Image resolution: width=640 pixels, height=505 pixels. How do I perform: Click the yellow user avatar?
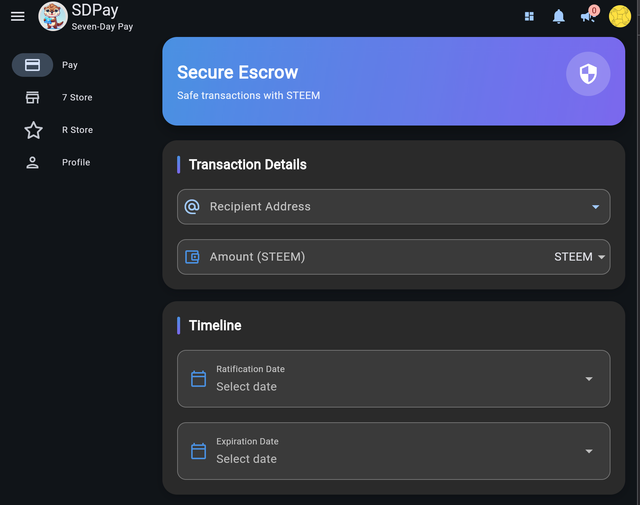[619, 16]
